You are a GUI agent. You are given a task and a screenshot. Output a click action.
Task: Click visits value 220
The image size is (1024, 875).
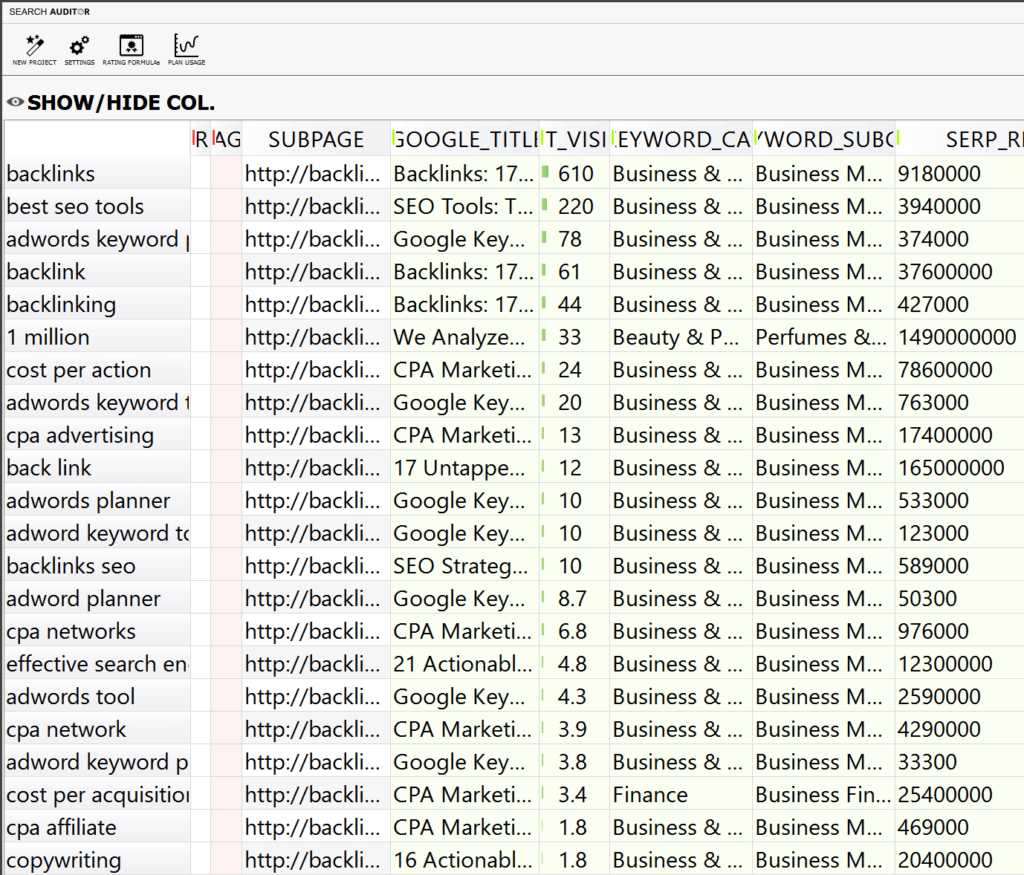tap(575, 206)
